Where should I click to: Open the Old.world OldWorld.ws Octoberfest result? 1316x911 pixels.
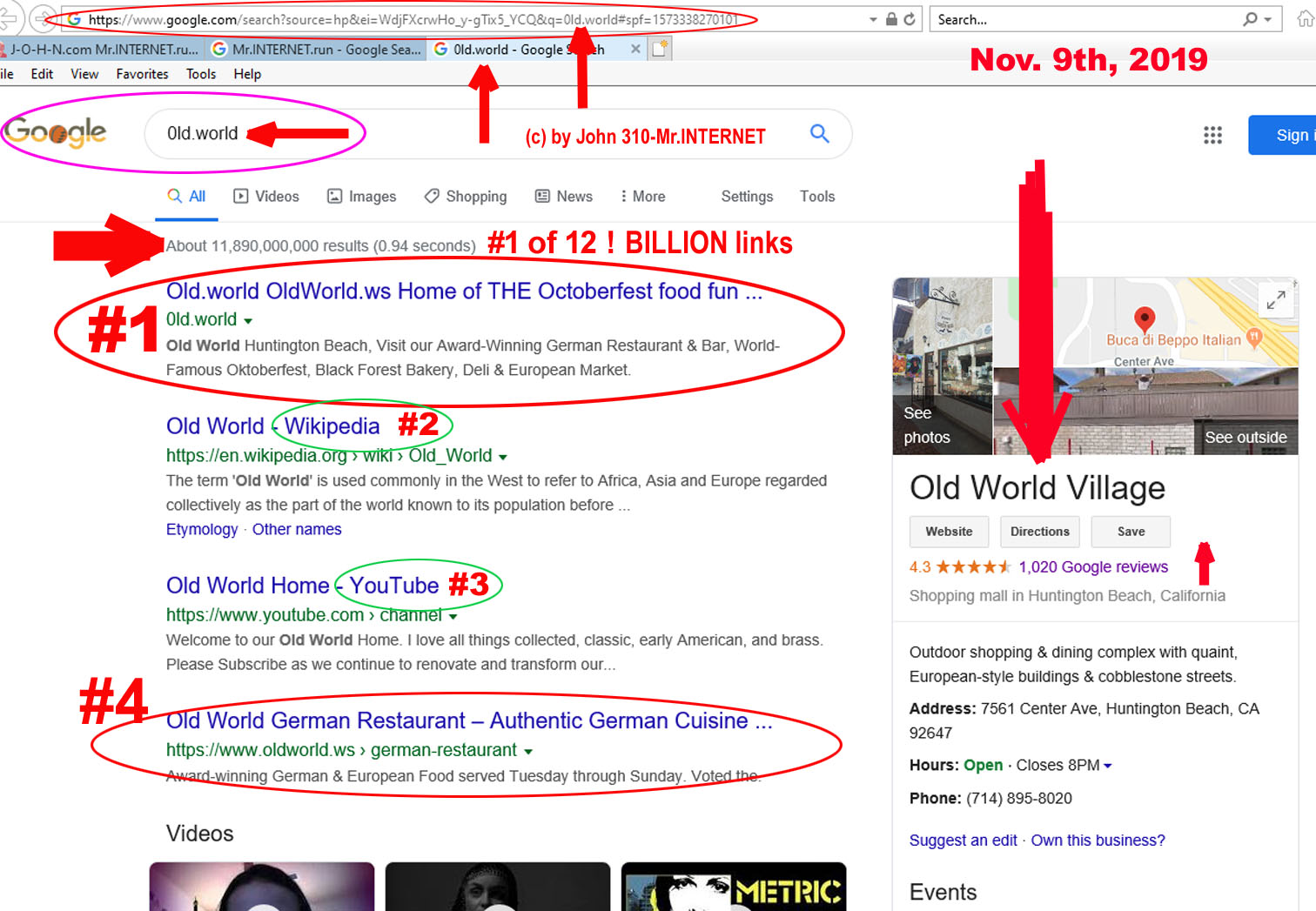(x=464, y=291)
